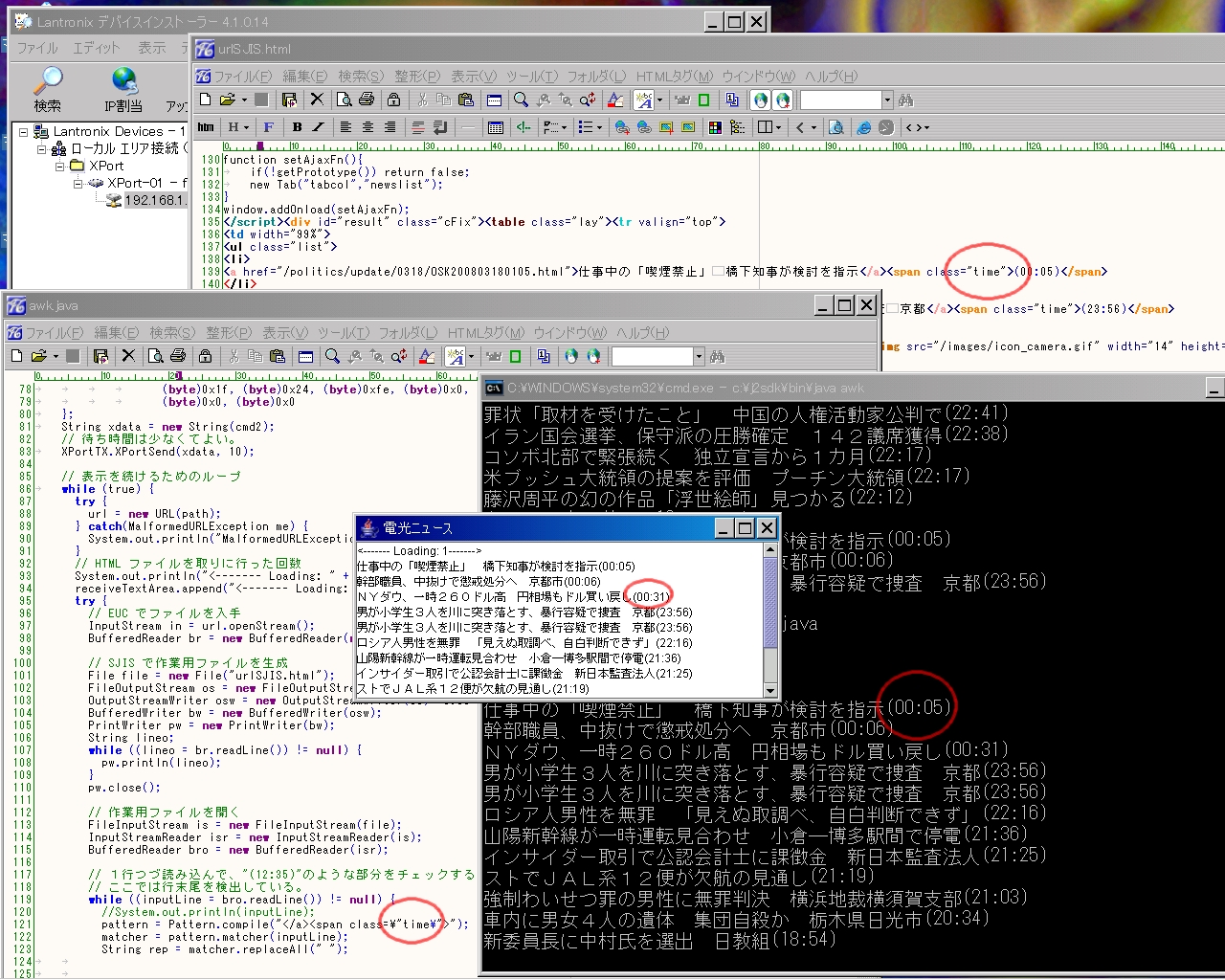This screenshot has width=1225, height=980.
Task: Click scroll down arrow in 電光ニュース window
Action: pyautogui.click(x=770, y=690)
